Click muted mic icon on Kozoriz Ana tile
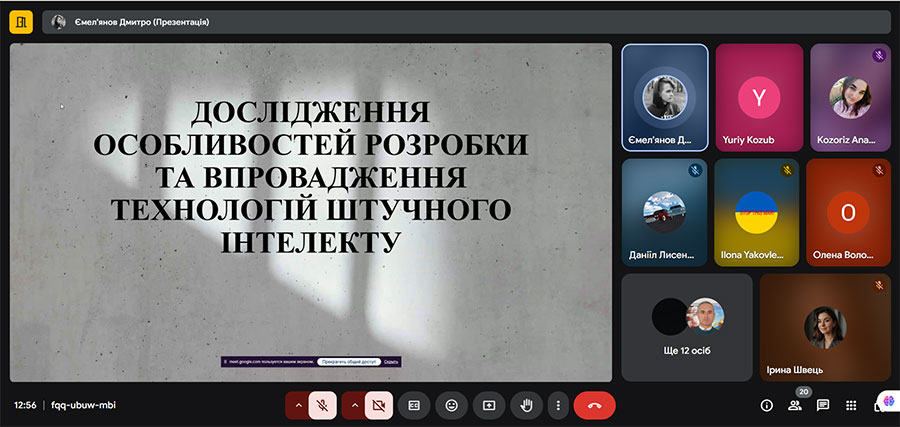This screenshot has width=900, height=427. coord(879,56)
